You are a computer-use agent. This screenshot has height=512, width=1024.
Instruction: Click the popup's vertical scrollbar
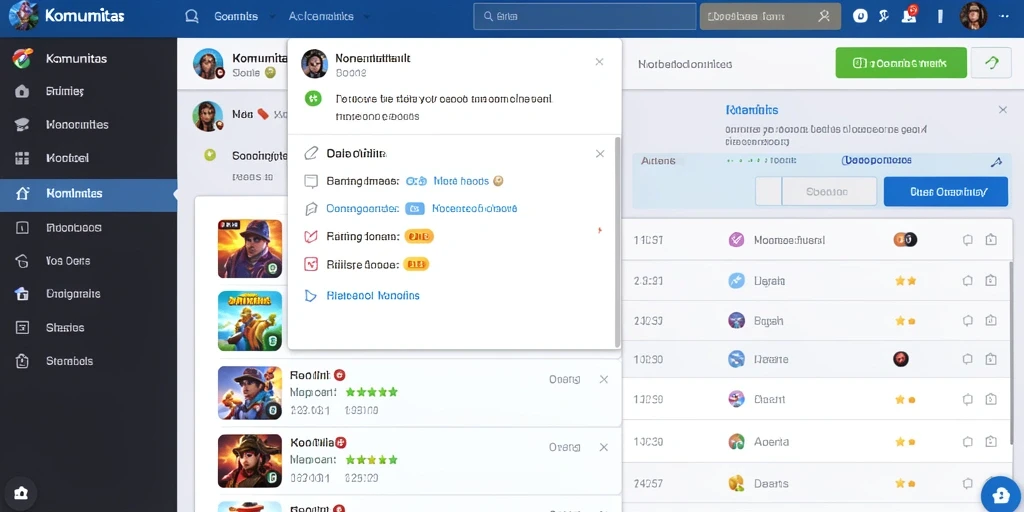coord(617,242)
